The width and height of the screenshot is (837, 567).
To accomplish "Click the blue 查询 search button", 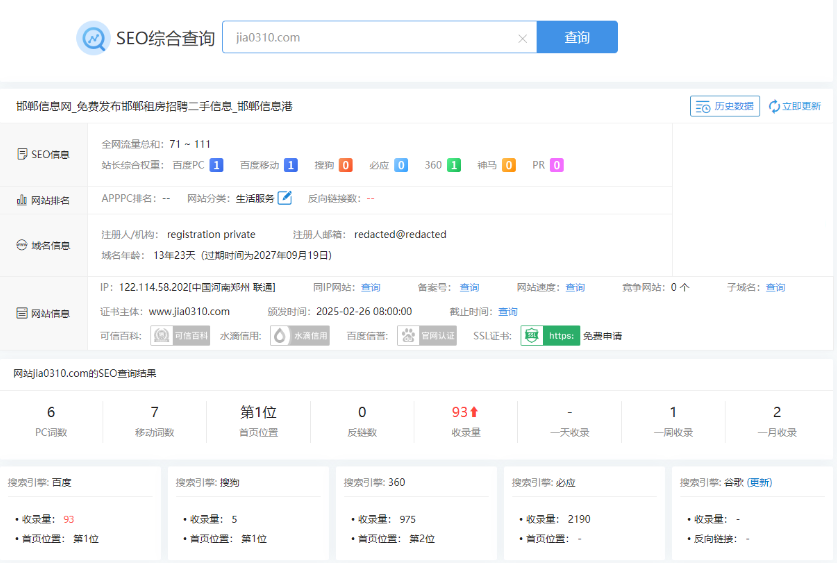I will pyautogui.click(x=577, y=37).
